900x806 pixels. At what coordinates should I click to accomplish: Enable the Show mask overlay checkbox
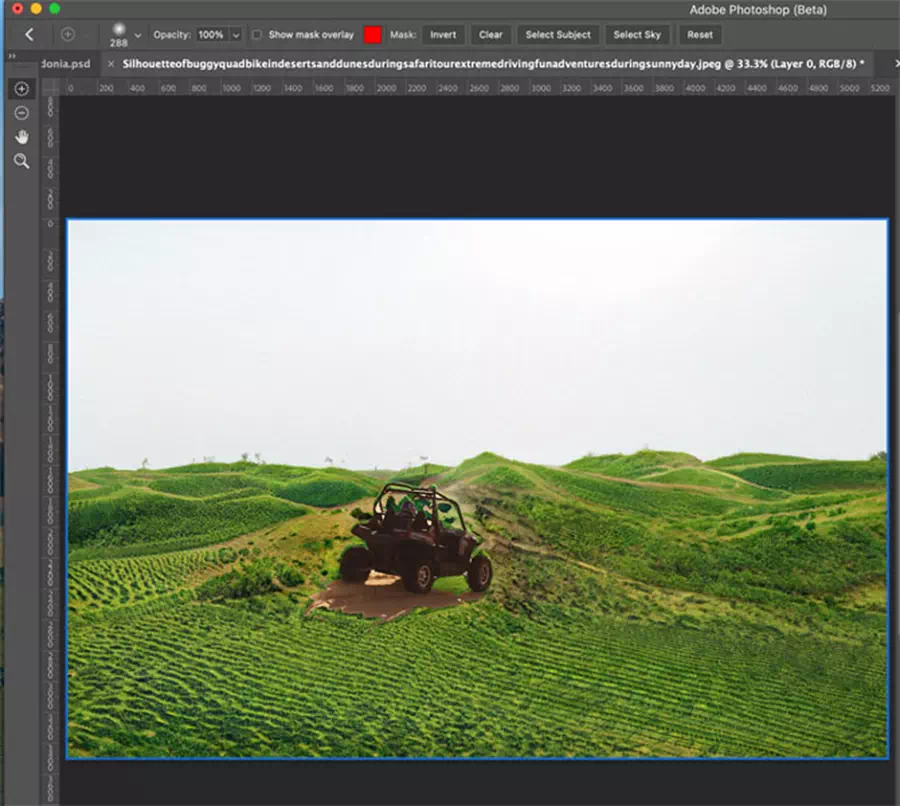257,35
